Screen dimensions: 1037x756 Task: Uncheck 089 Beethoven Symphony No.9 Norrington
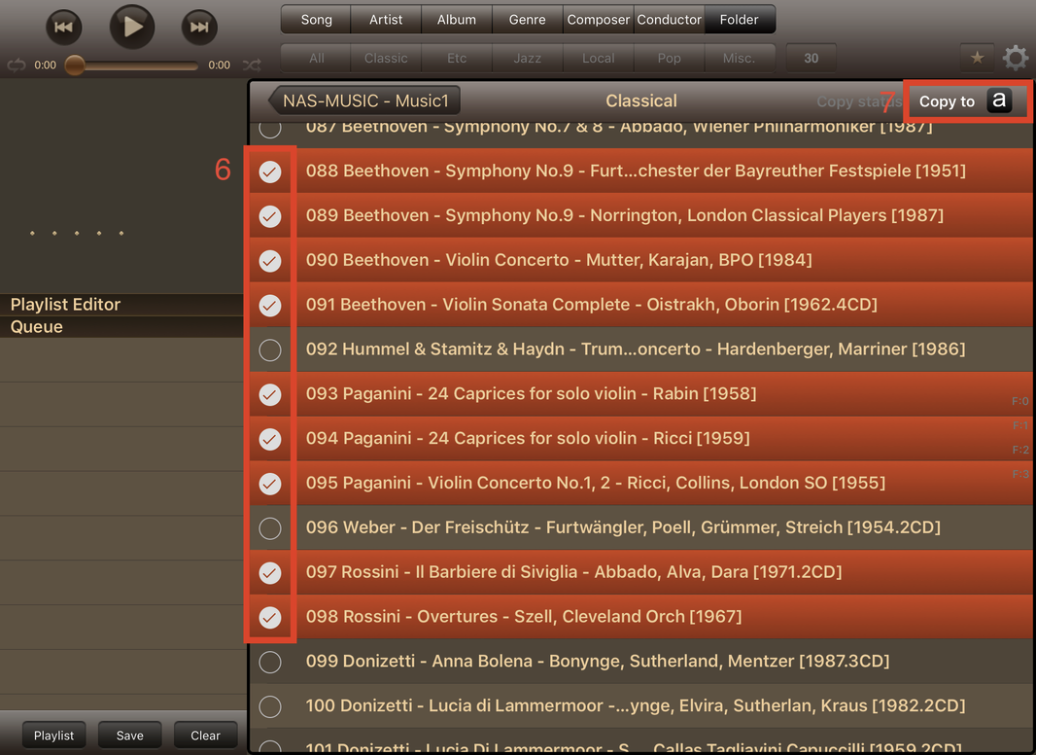[x=270, y=216]
